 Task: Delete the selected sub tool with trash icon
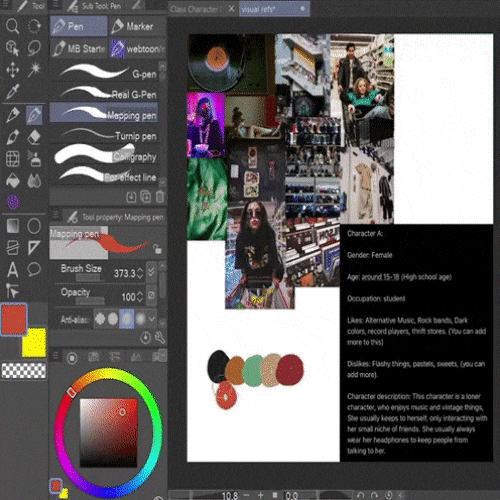tap(160, 197)
